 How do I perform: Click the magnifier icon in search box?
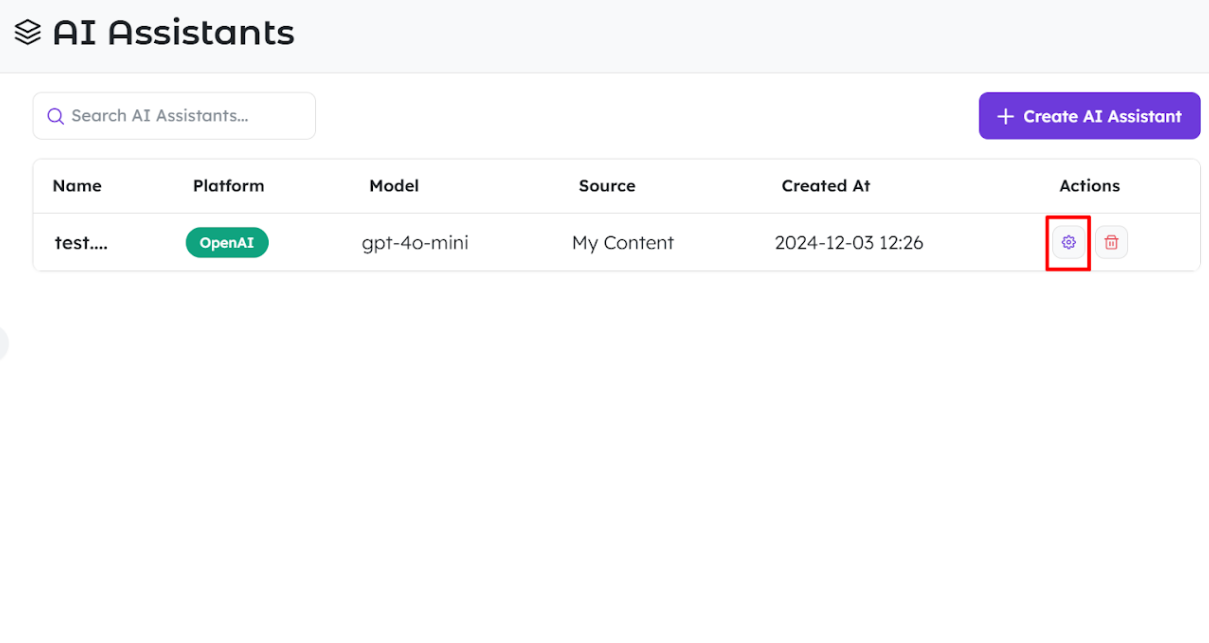click(56, 116)
